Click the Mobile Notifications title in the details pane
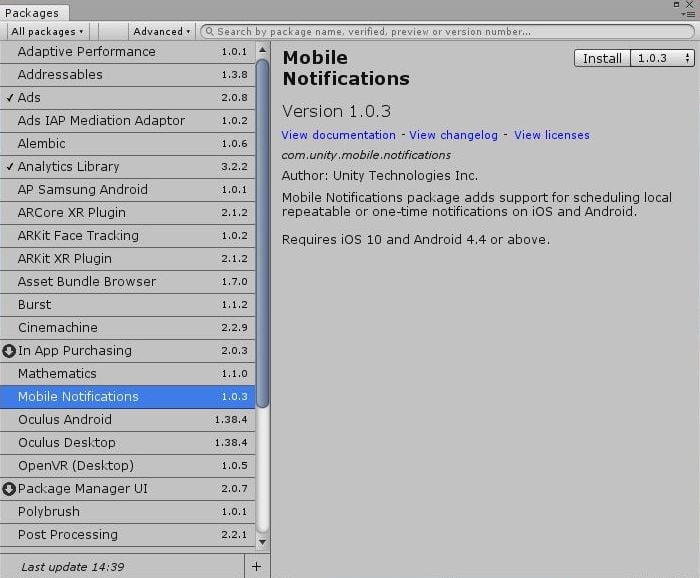 tap(346, 68)
